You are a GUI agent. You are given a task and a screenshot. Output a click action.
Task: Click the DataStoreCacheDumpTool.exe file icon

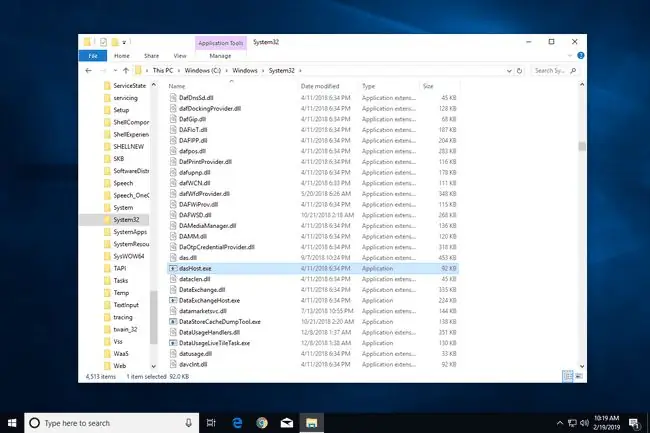pos(173,322)
